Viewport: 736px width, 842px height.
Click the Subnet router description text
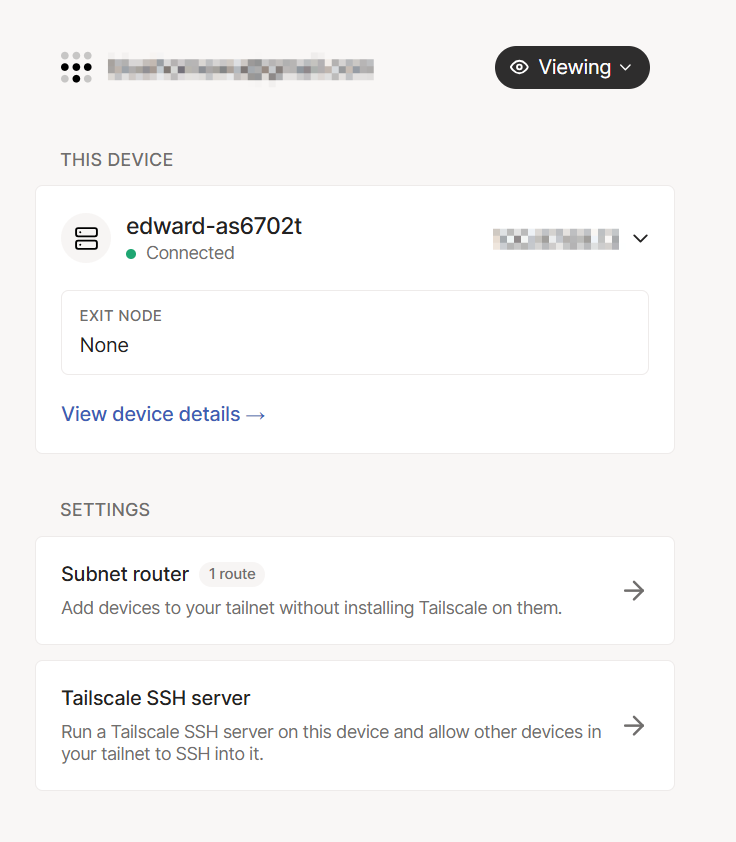pyautogui.click(x=311, y=607)
